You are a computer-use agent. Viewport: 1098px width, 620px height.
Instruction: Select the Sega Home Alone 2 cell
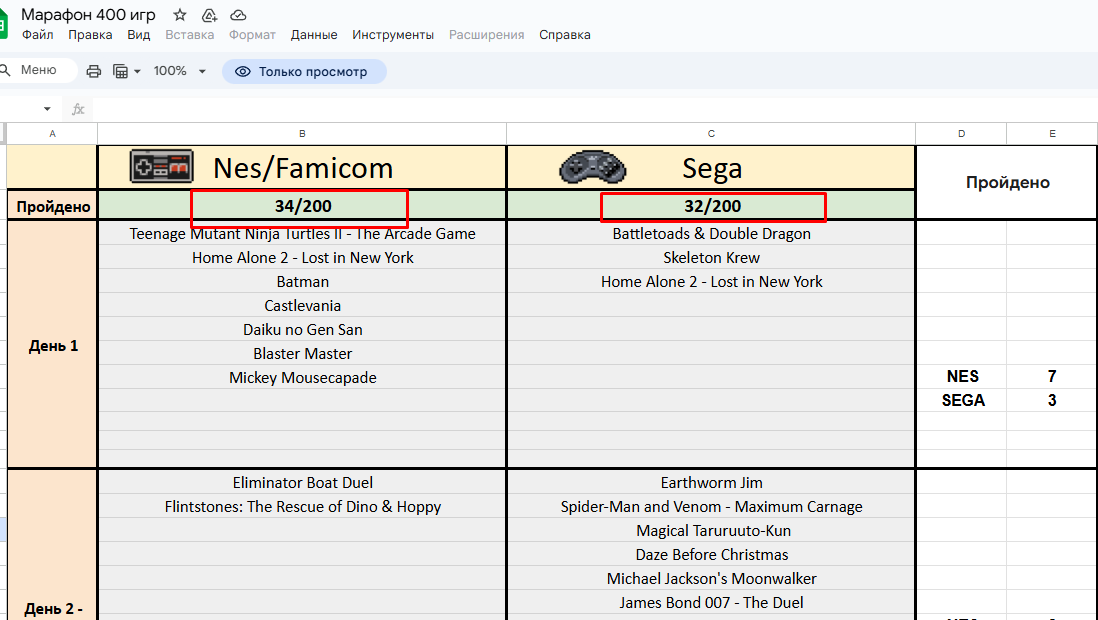(711, 282)
